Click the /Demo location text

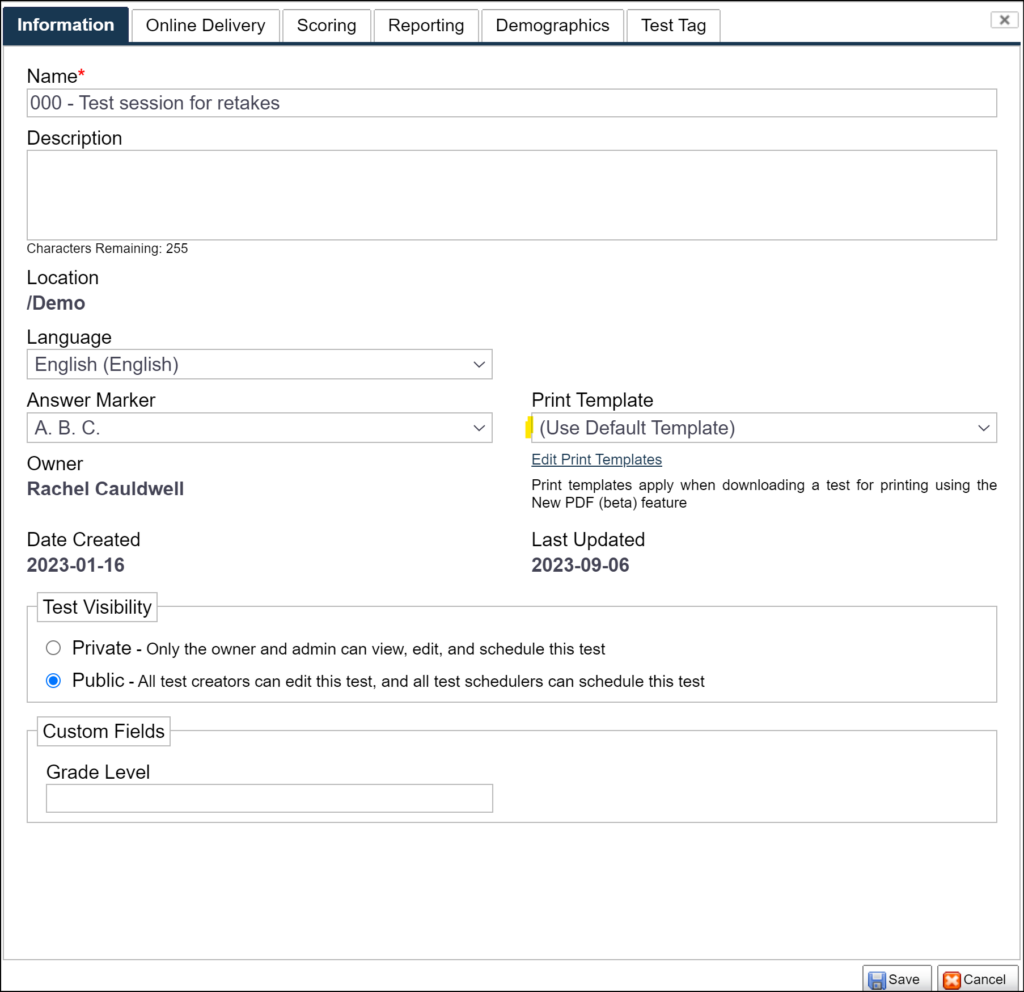coord(56,303)
